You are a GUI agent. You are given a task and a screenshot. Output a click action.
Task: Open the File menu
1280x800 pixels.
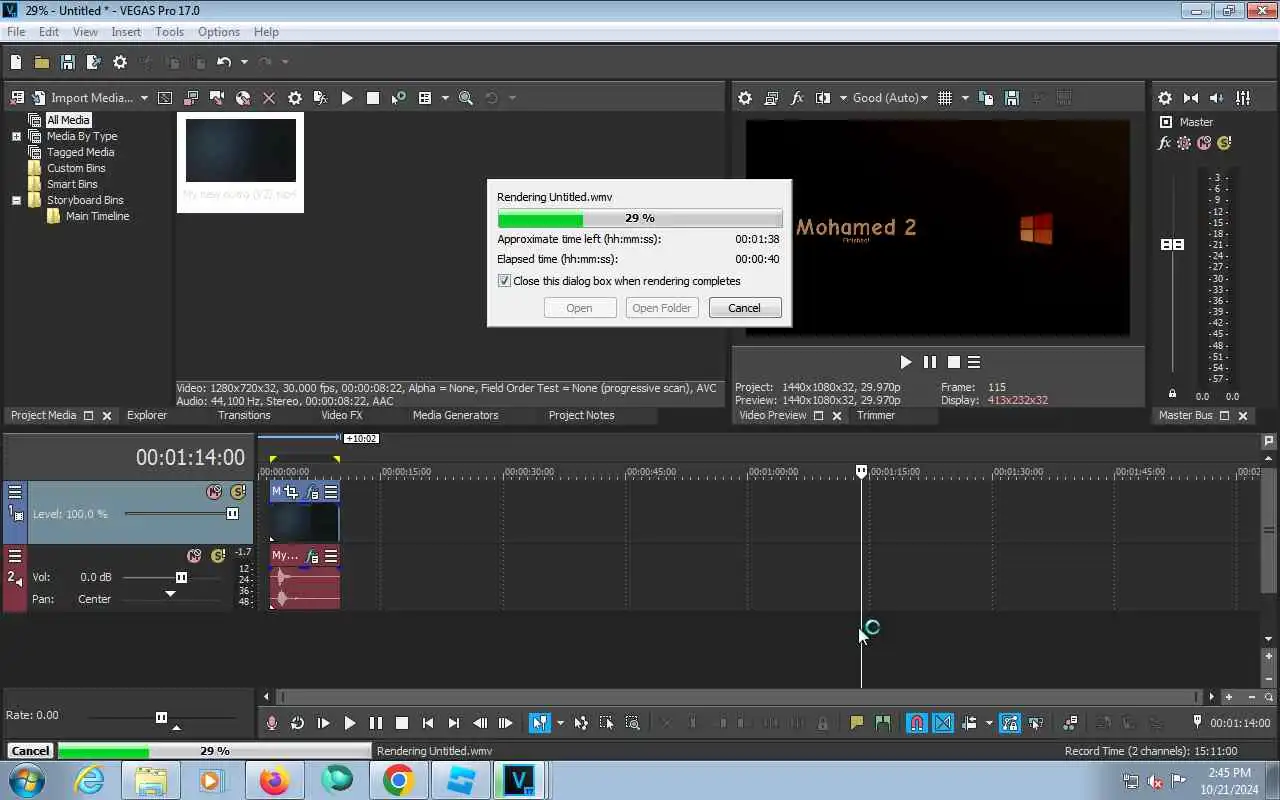tap(16, 32)
